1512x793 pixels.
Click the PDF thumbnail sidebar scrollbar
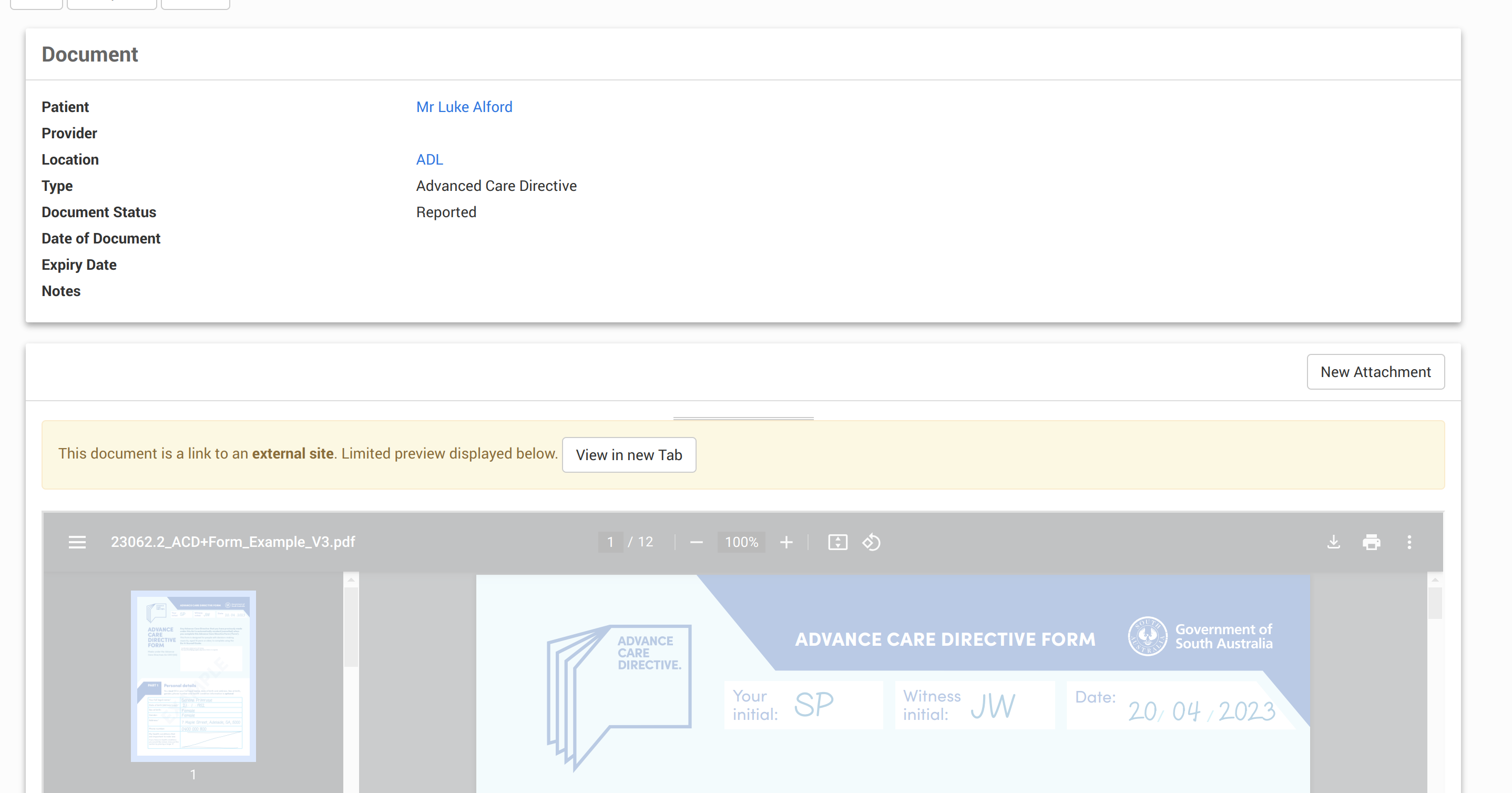(x=351, y=626)
